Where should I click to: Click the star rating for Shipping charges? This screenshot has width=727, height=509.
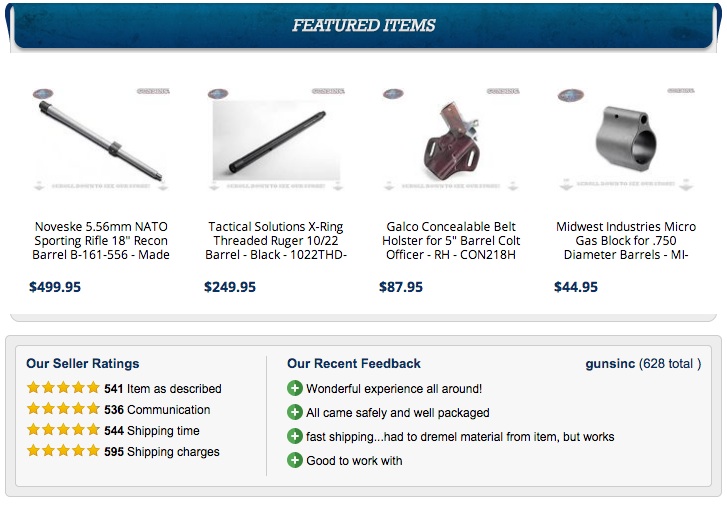(63, 451)
